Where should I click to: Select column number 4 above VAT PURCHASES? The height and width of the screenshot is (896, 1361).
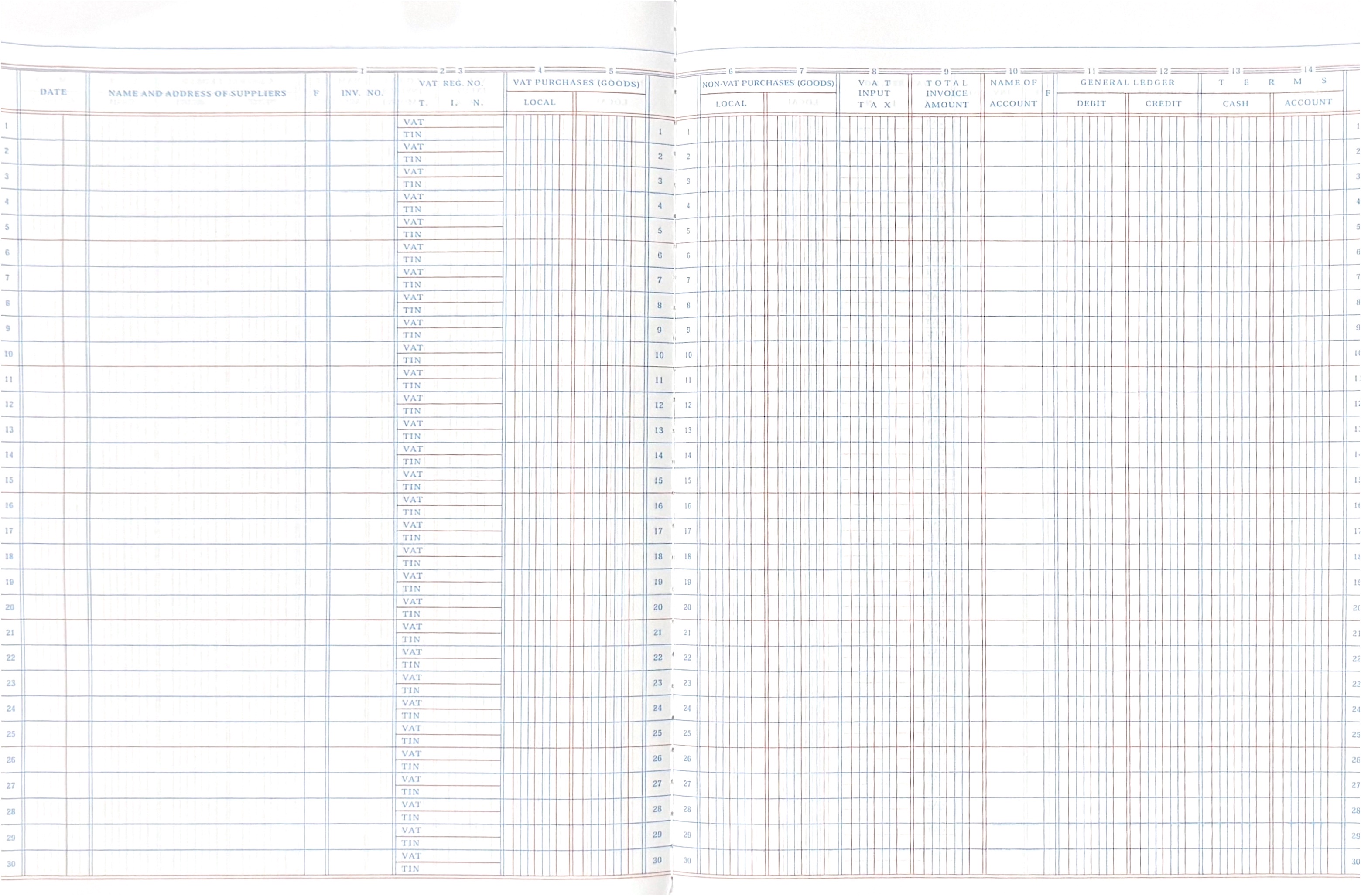(539, 70)
